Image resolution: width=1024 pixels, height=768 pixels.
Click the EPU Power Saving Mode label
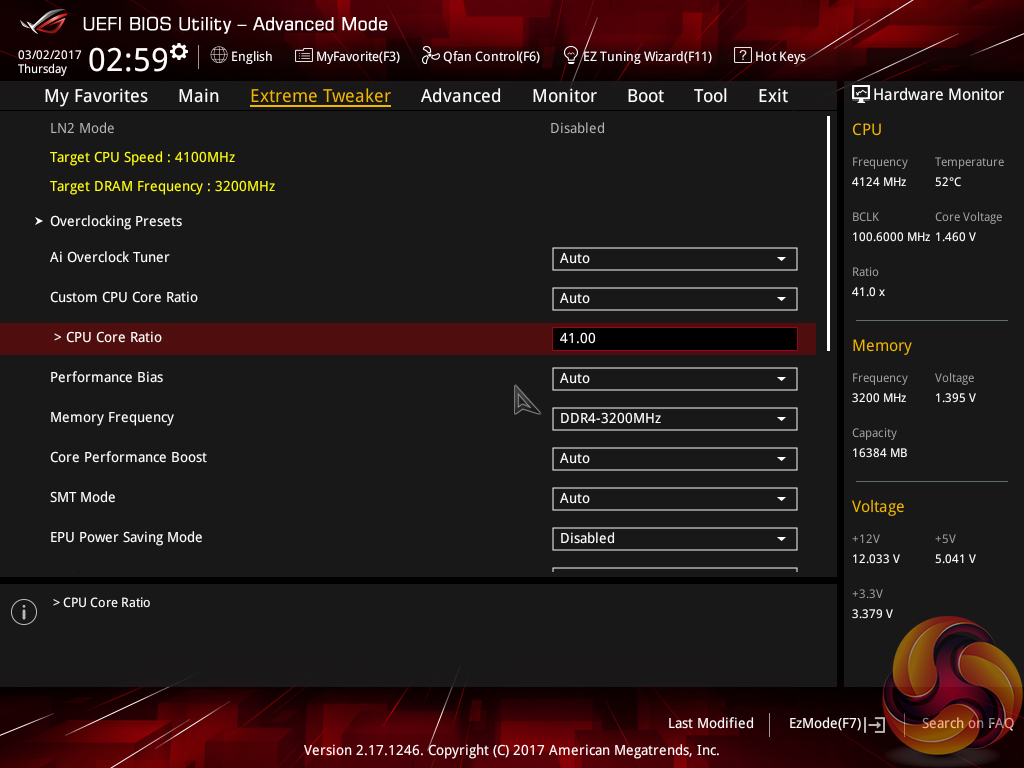(x=126, y=537)
